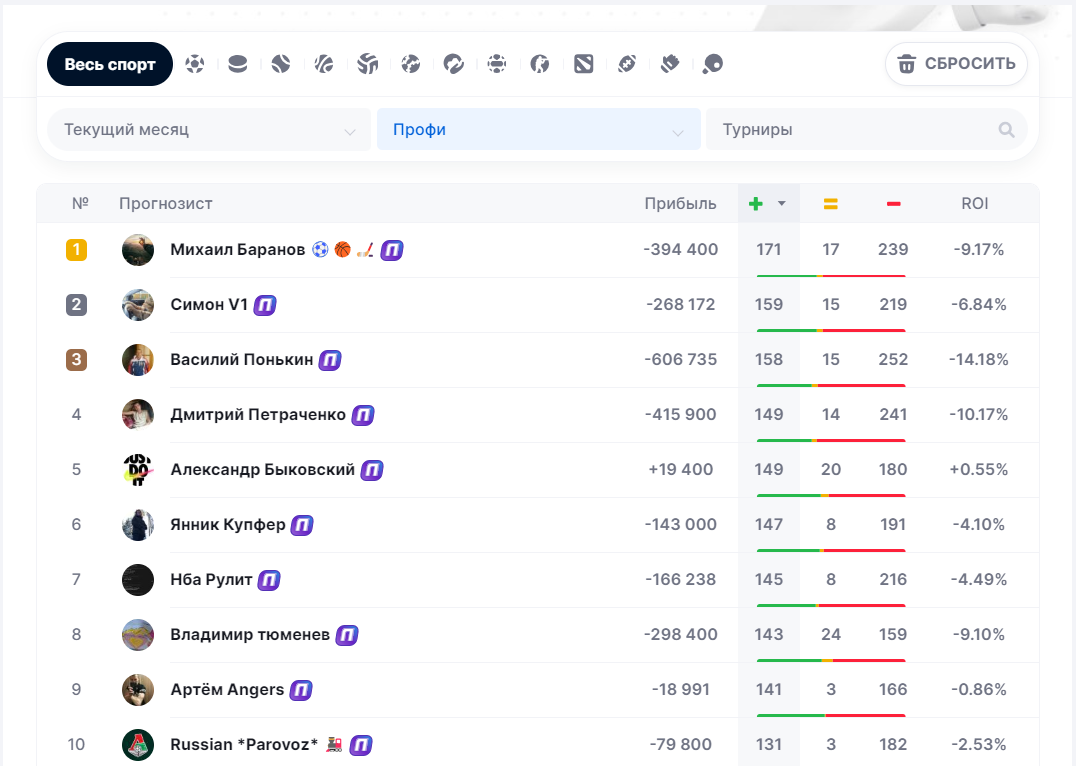Select the hockey puck sport filter
This screenshot has width=1076, height=766.
point(238,64)
